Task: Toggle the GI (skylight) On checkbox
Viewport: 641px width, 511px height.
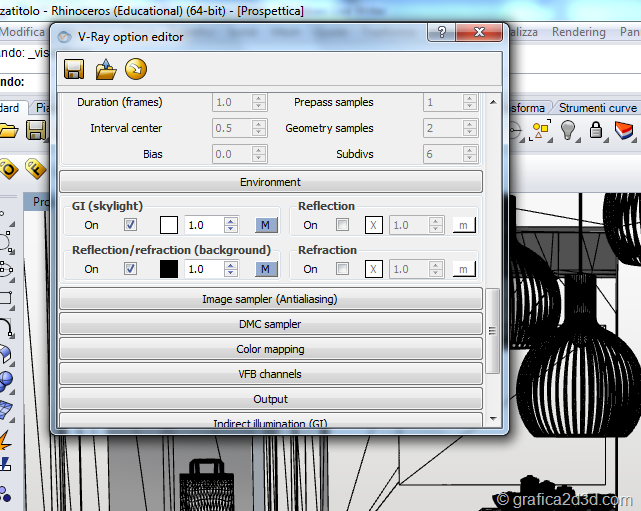Action: coord(130,224)
